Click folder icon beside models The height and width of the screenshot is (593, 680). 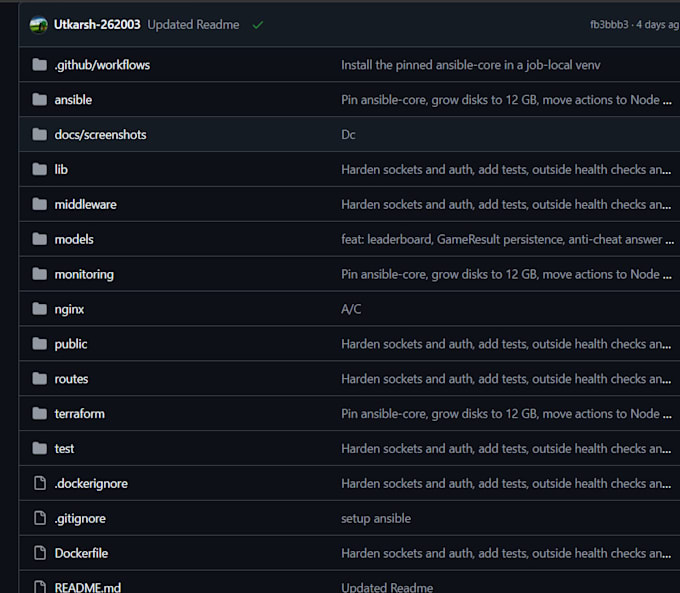coord(39,239)
